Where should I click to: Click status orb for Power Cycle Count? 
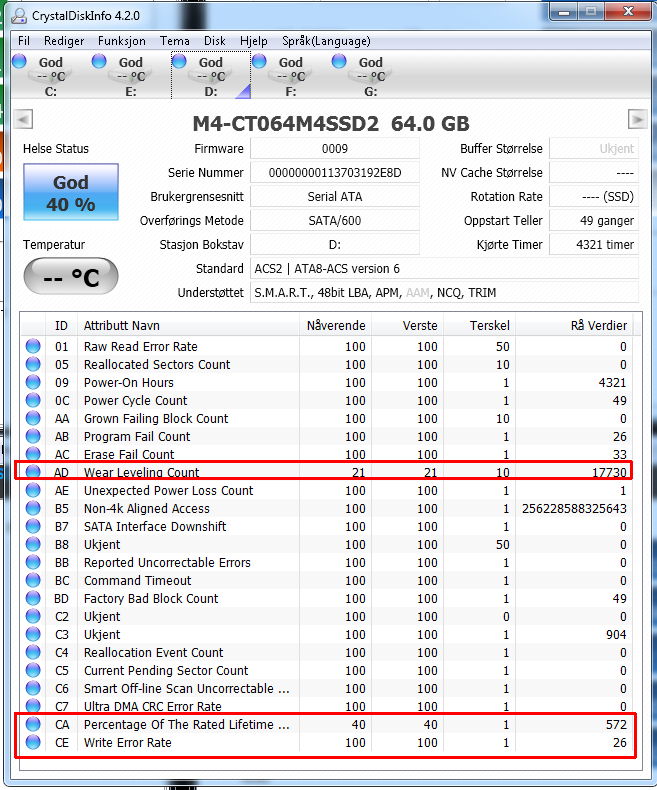pyautogui.click(x=33, y=401)
